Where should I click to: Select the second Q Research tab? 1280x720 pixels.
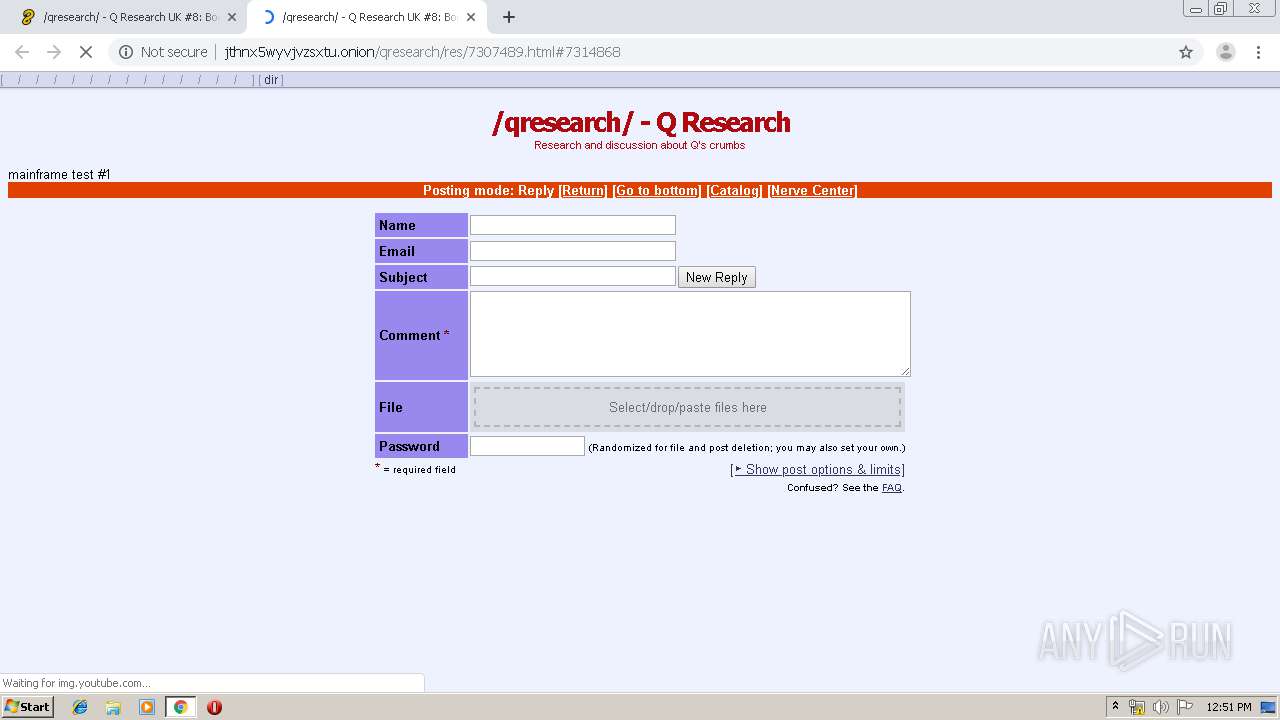[x=365, y=17]
